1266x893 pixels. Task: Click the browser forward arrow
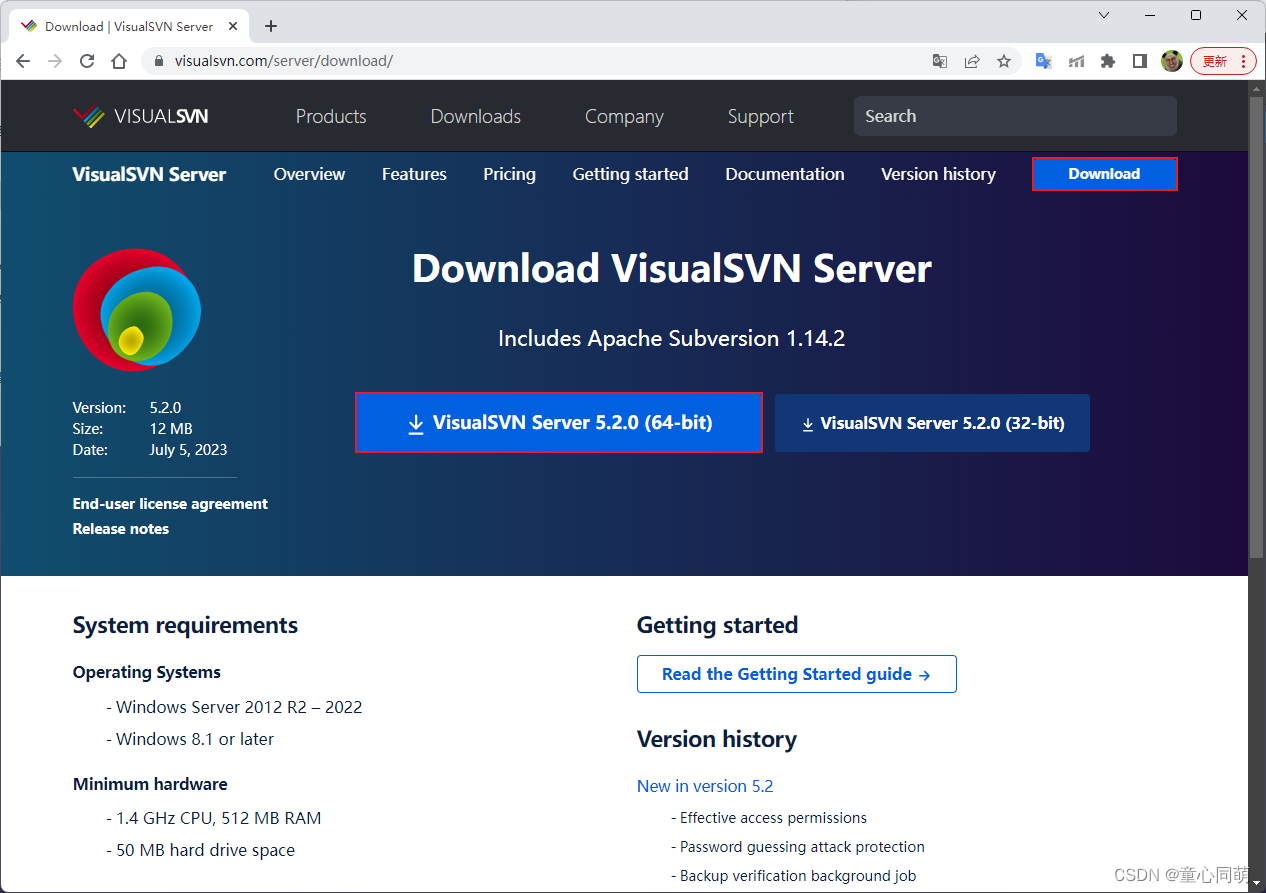[55, 61]
